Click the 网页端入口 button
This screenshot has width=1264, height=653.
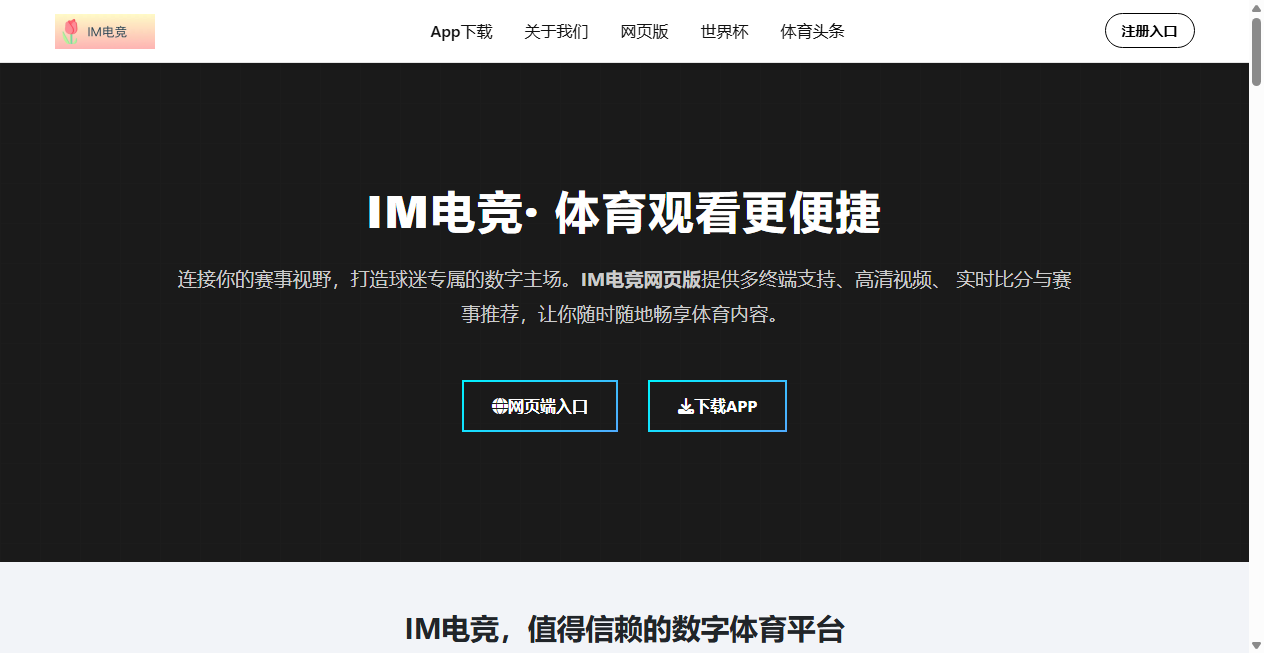coord(540,406)
